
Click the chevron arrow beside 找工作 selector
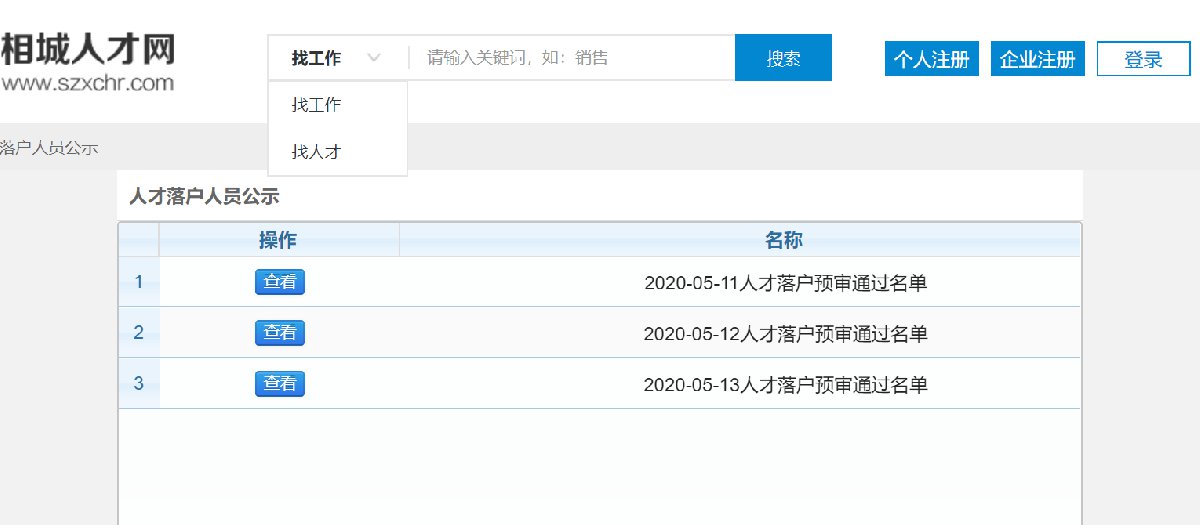pyautogui.click(x=374, y=58)
